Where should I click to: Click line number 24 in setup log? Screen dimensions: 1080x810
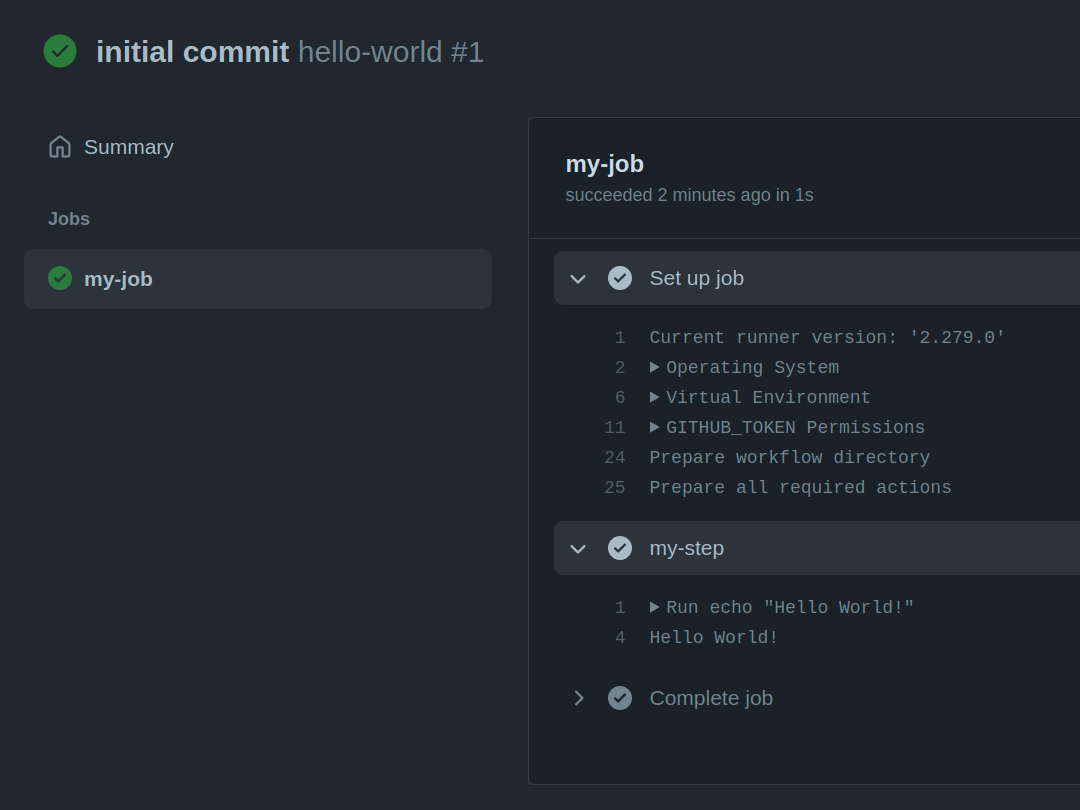tap(614, 457)
